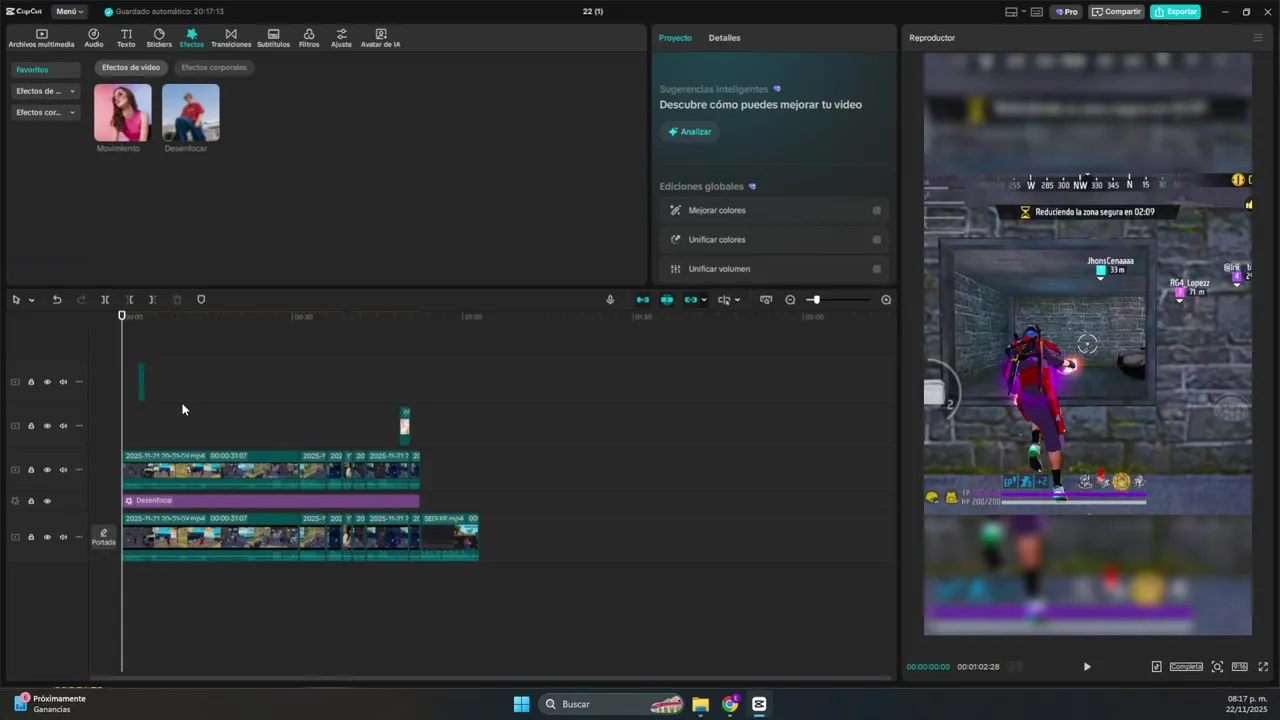This screenshot has width=1280, height=720.
Task: Click the trim right of playhead icon
Action: coord(152,300)
